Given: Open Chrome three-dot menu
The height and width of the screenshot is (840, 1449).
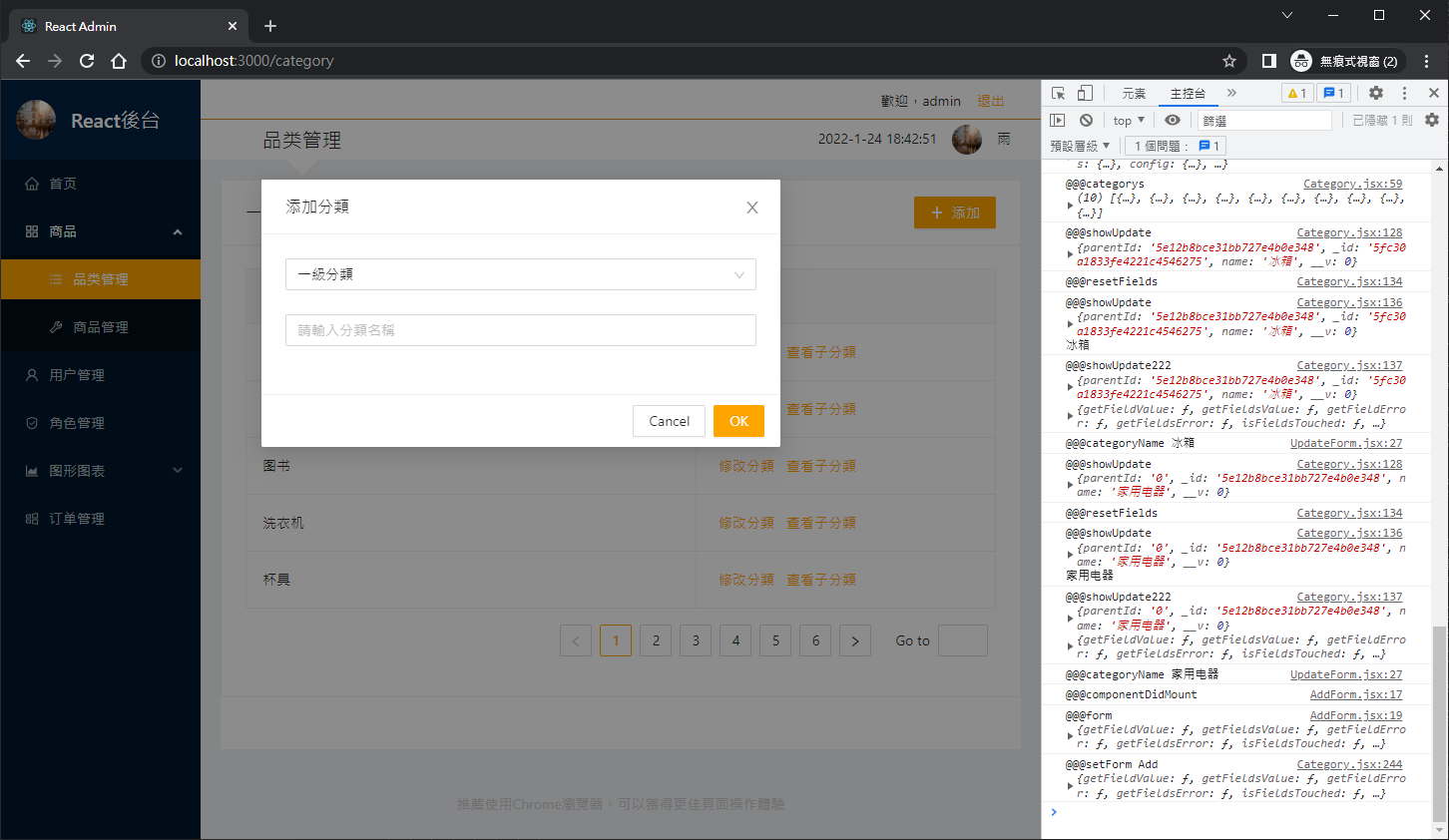Looking at the screenshot, I should point(1428,61).
